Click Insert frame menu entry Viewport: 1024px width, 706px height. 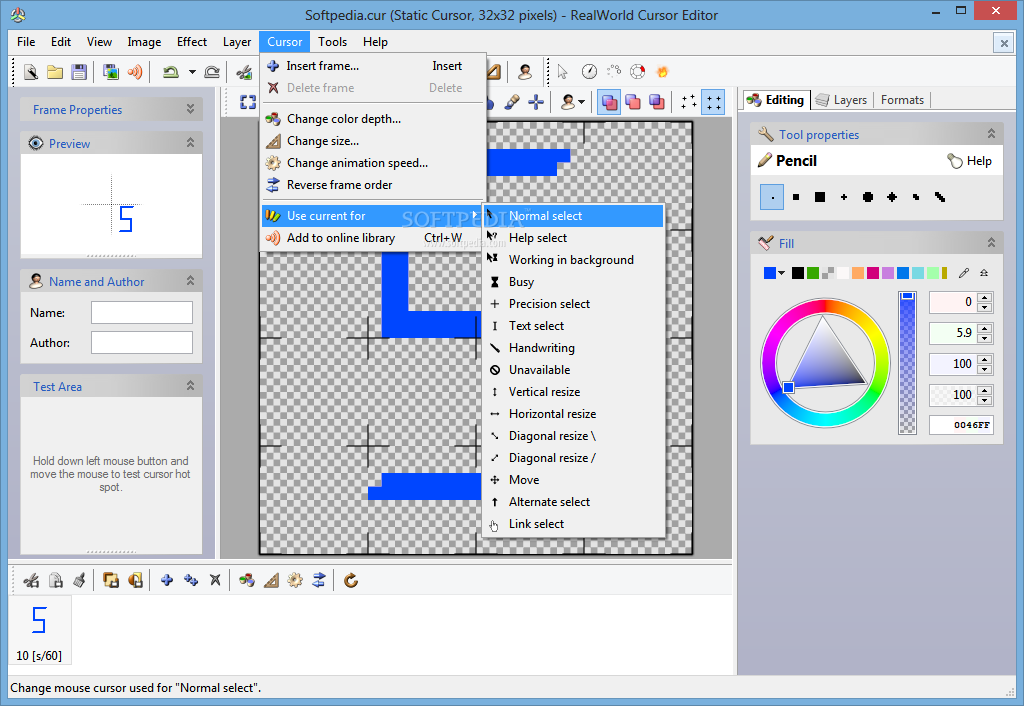374,66
